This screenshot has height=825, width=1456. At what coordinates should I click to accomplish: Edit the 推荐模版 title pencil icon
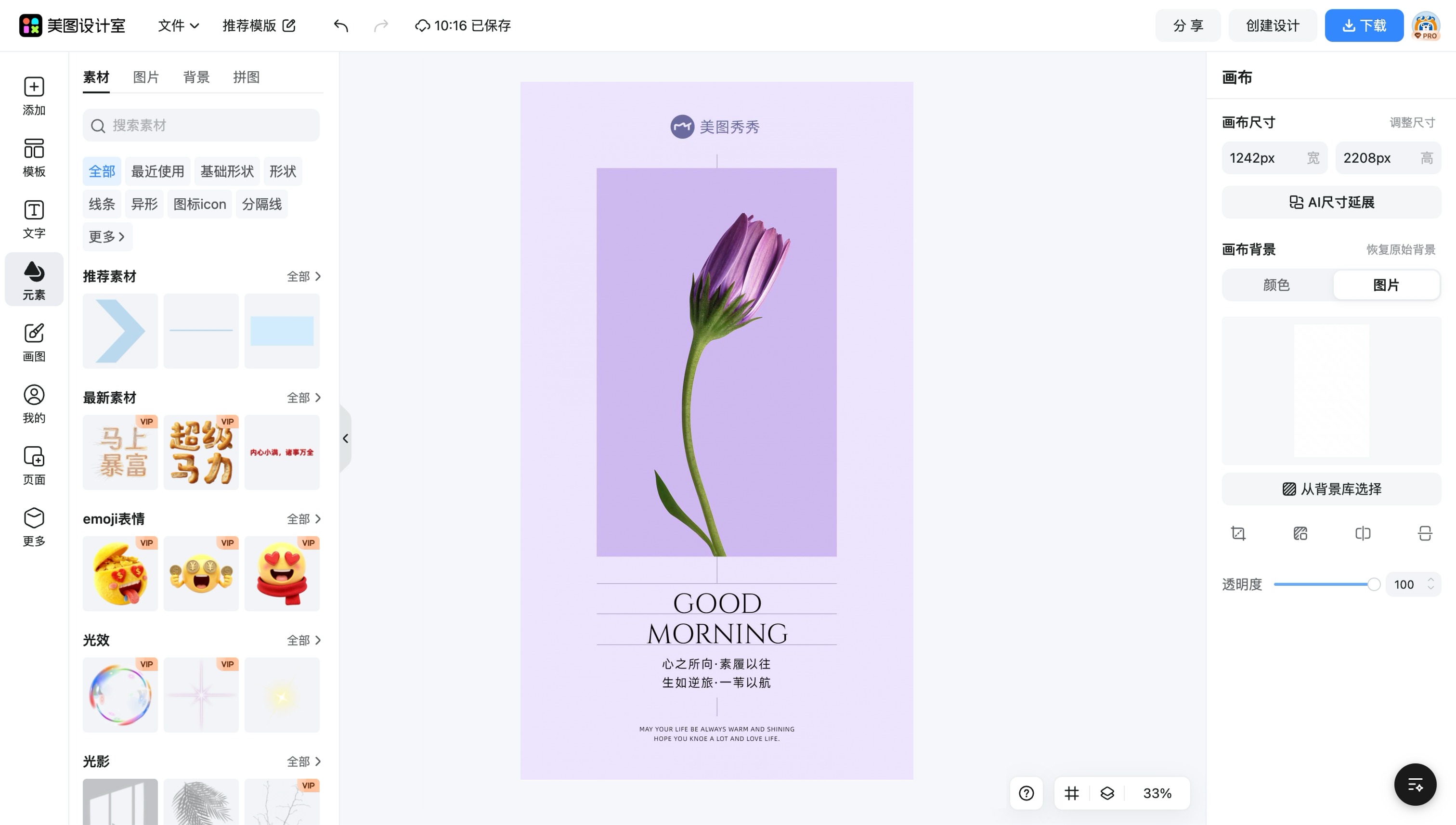coord(289,26)
